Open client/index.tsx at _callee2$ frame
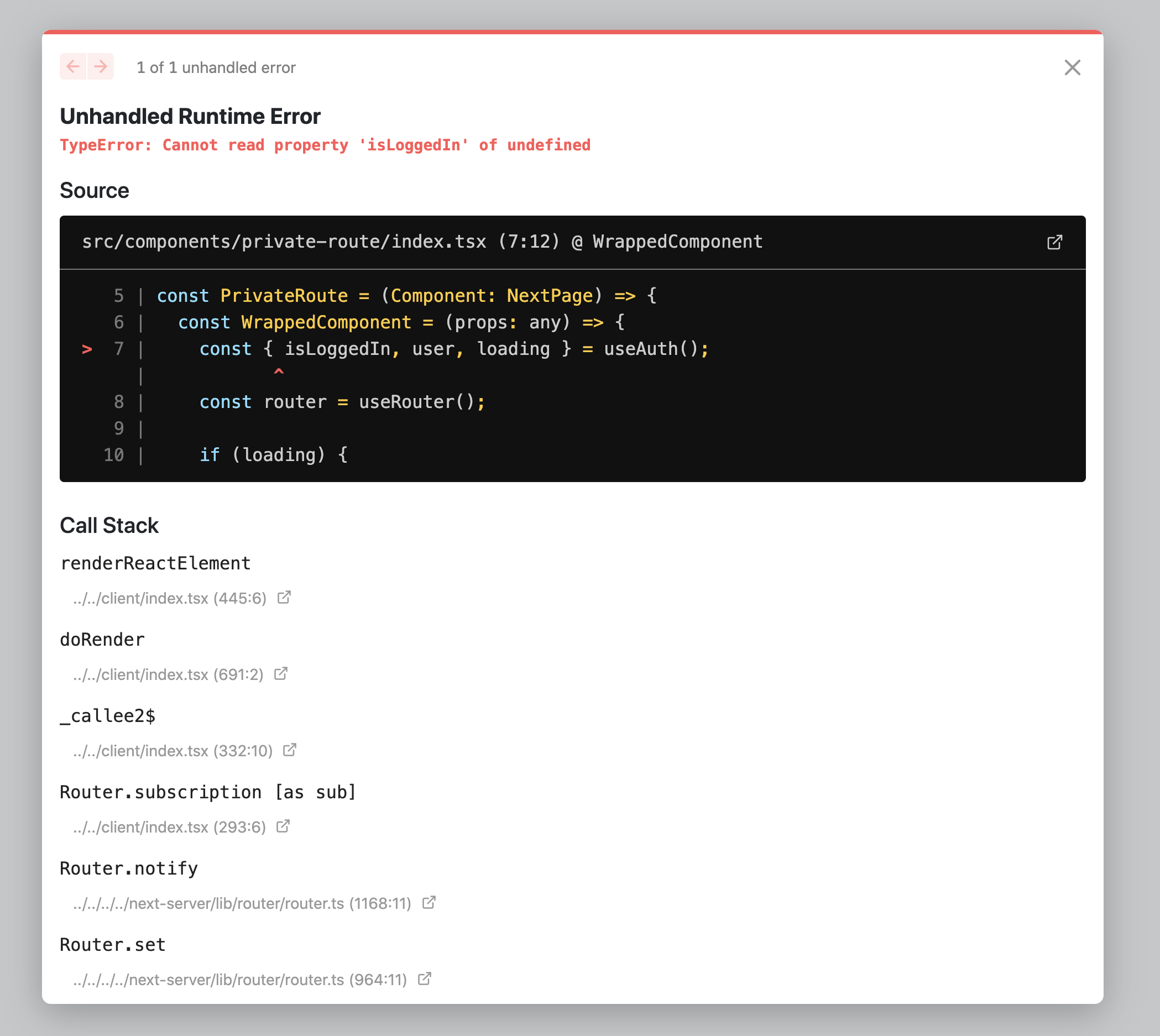Image resolution: width=1160 pixels, height=1036 pixels. 290,750
